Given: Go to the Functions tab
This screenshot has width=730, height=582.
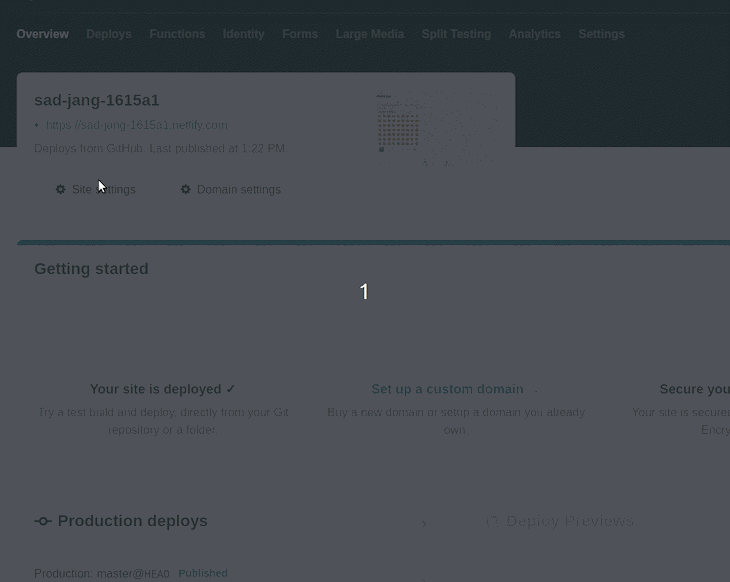Looking at the screenshot, I should coord(177,34).
